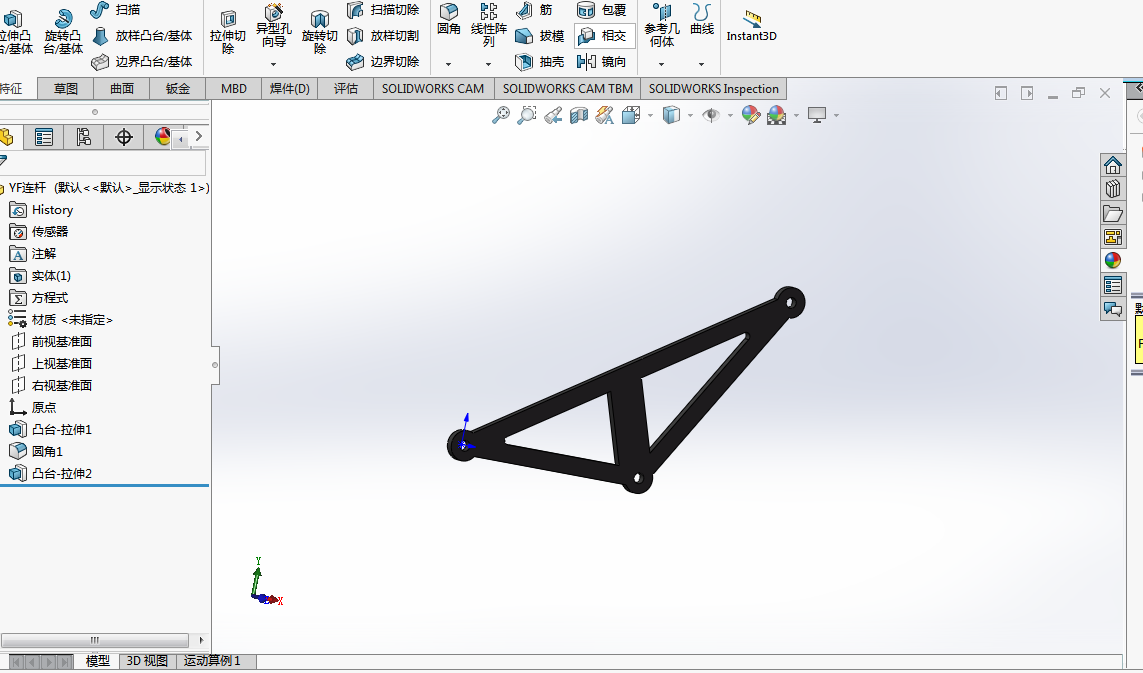The height and width of the screenshot is (673, 1143).
Task: Select 放样凸台/基体 loft tool
Action: [x=142, y=36]
